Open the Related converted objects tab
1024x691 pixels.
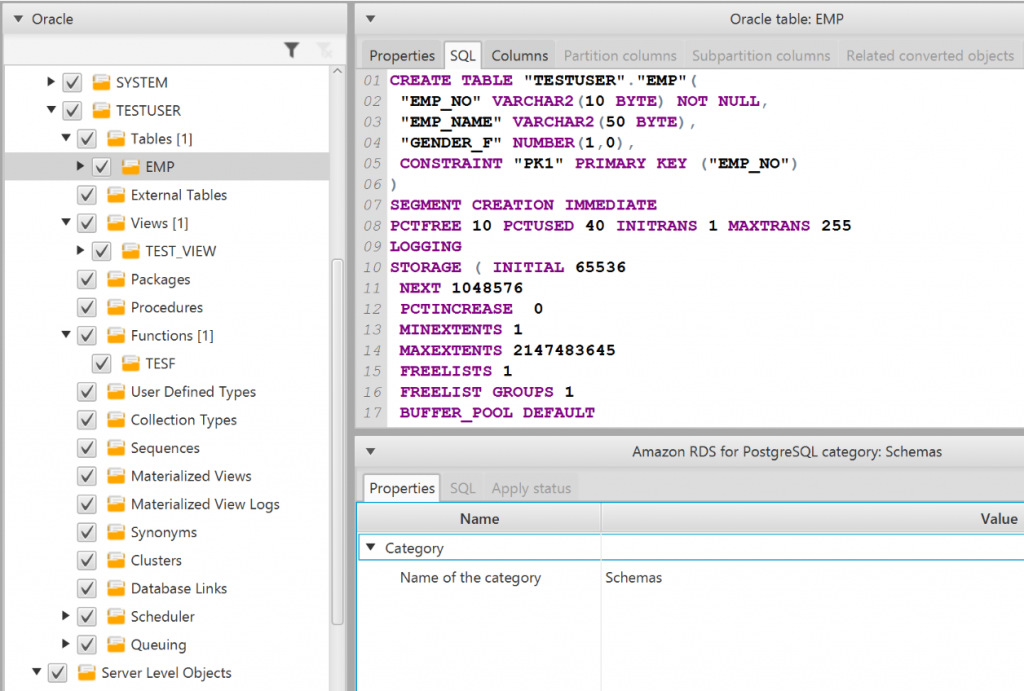(930, 56)
